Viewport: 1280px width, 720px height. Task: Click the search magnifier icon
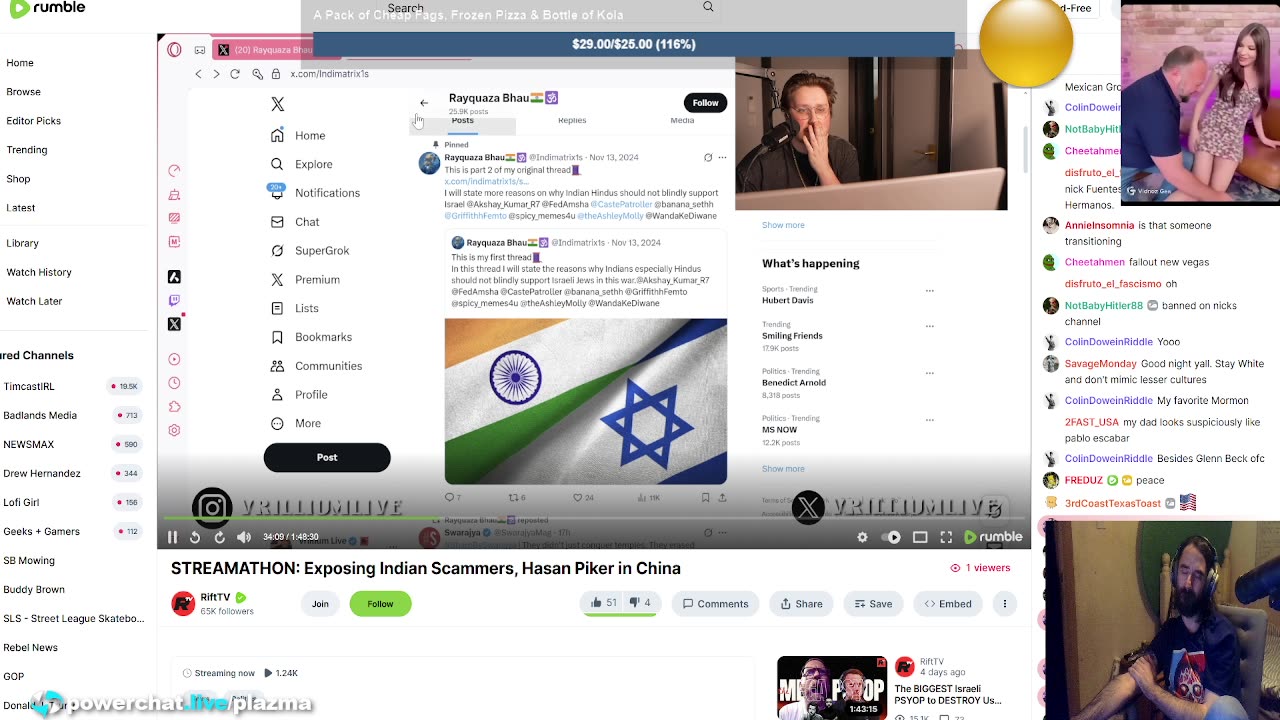708,7
